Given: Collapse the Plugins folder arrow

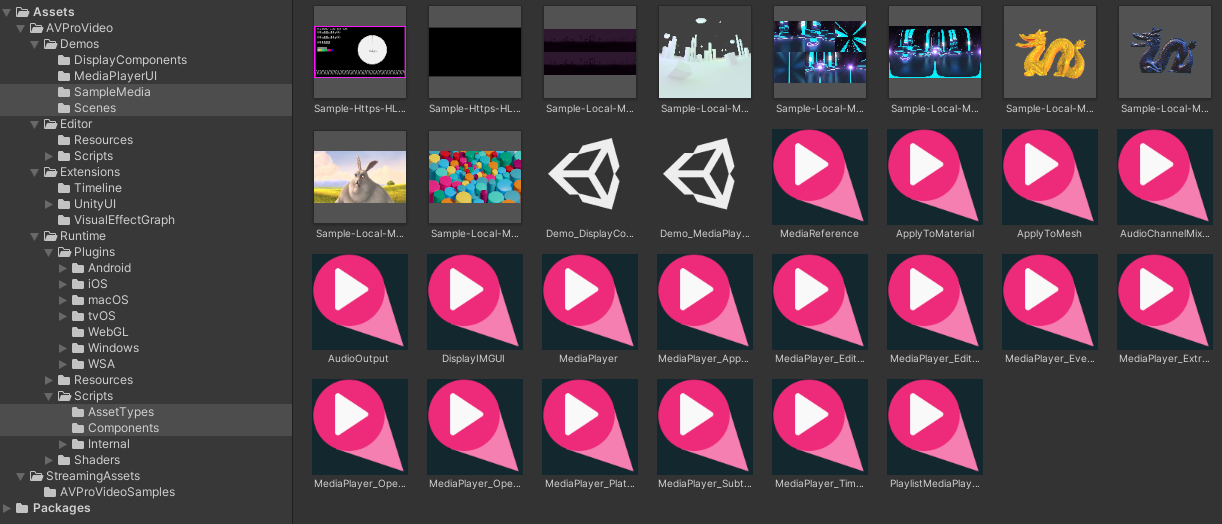Looking at the screenshot, I should [49, 252].
